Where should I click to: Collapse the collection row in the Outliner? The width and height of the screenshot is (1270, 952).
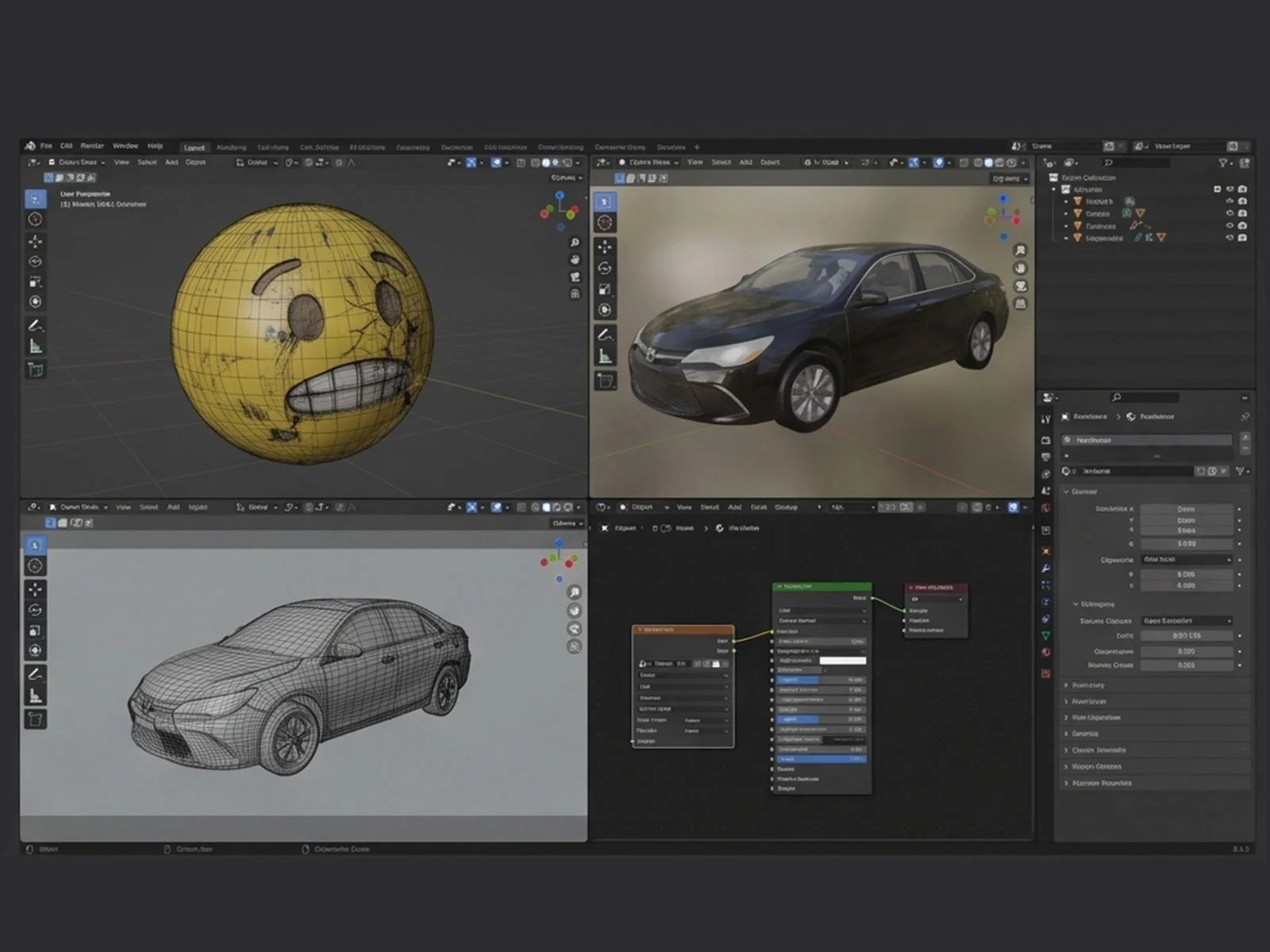click(x=1054, y=190)
